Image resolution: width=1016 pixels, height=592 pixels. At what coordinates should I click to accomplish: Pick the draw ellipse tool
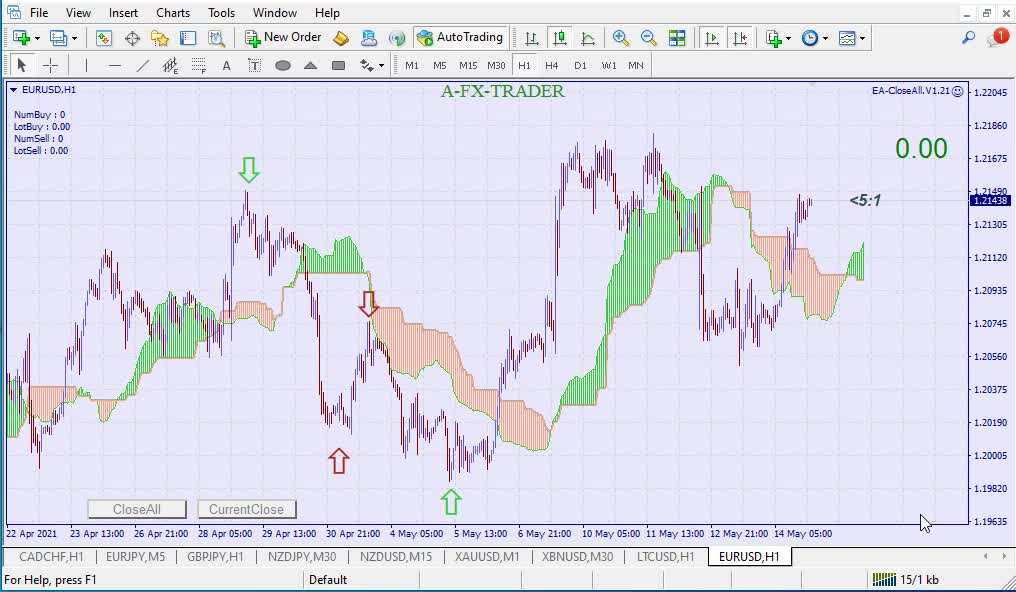pos(283,66)
